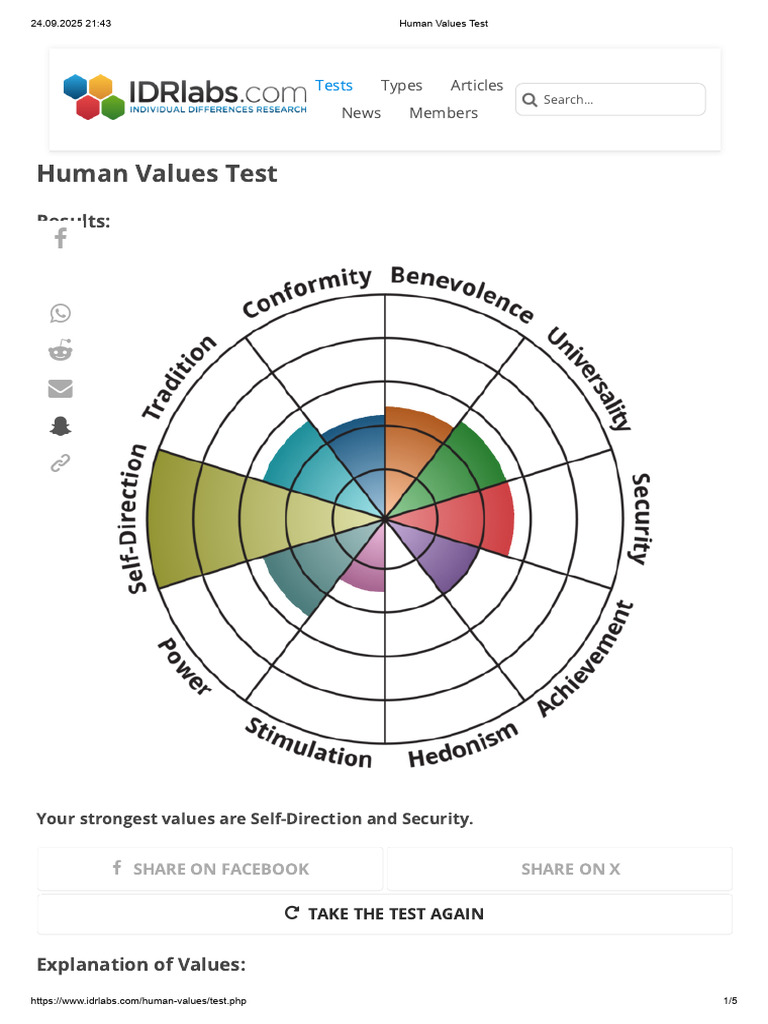This screenshot has width=768, height=1024.
Task: Click the IDRlabs.com logo
Action: (x=185, y=96)
